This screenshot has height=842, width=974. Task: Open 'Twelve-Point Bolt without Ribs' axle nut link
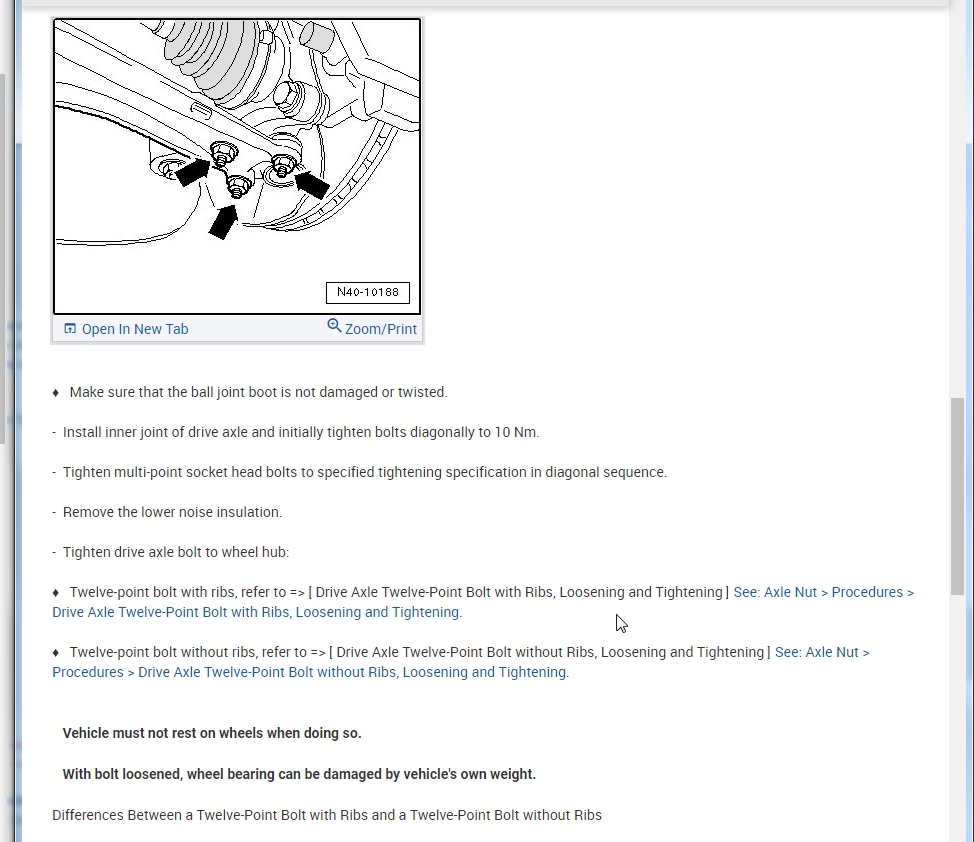click(461, 662)
